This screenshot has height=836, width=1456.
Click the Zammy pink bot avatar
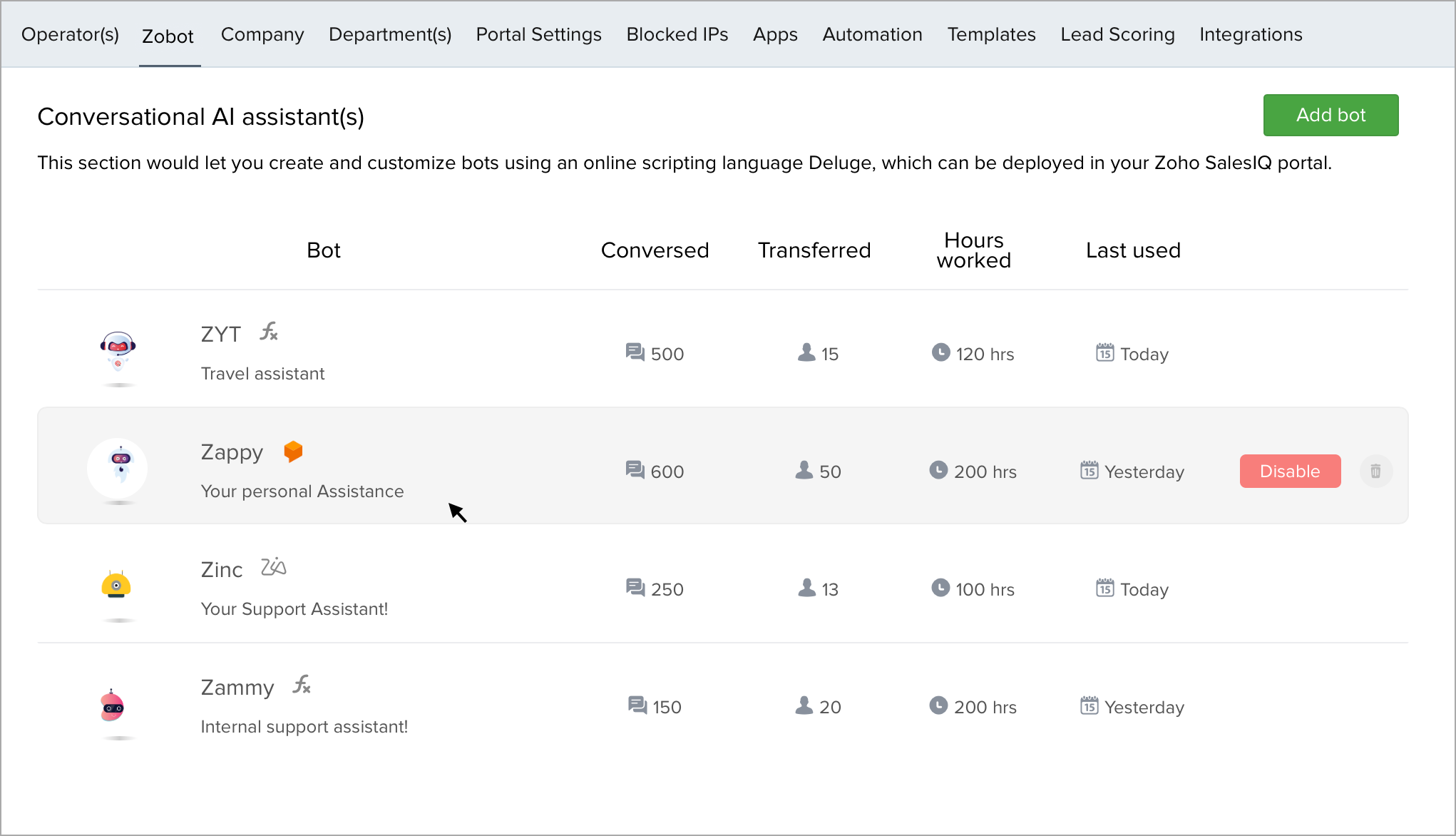(113, 705)
